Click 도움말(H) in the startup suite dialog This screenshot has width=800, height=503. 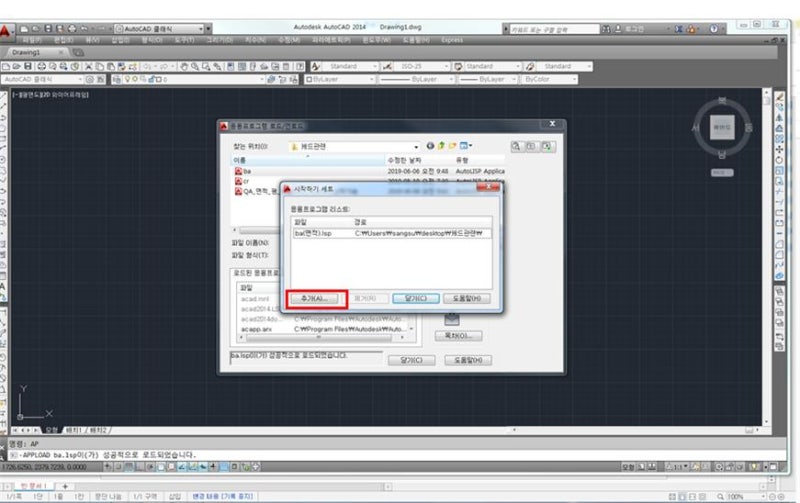[467, 298]
